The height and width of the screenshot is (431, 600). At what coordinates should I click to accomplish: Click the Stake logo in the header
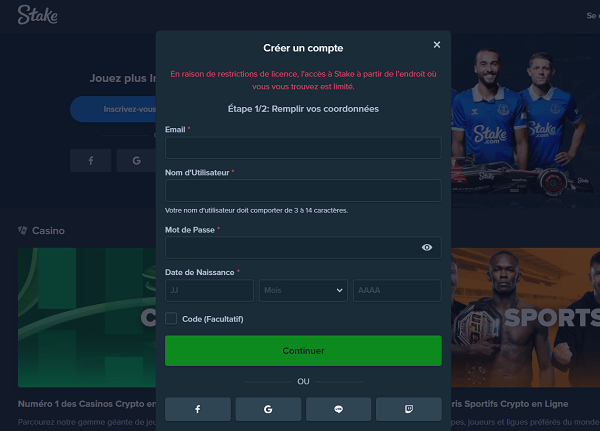point(38,15)
